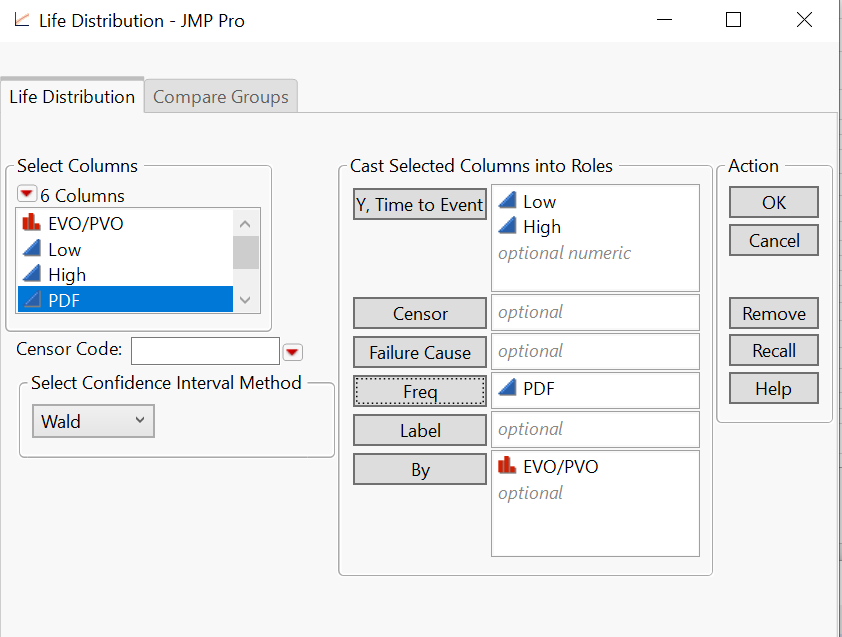
Task: Click the JMP icon in the title bar
Action: (x=21, y=20)
